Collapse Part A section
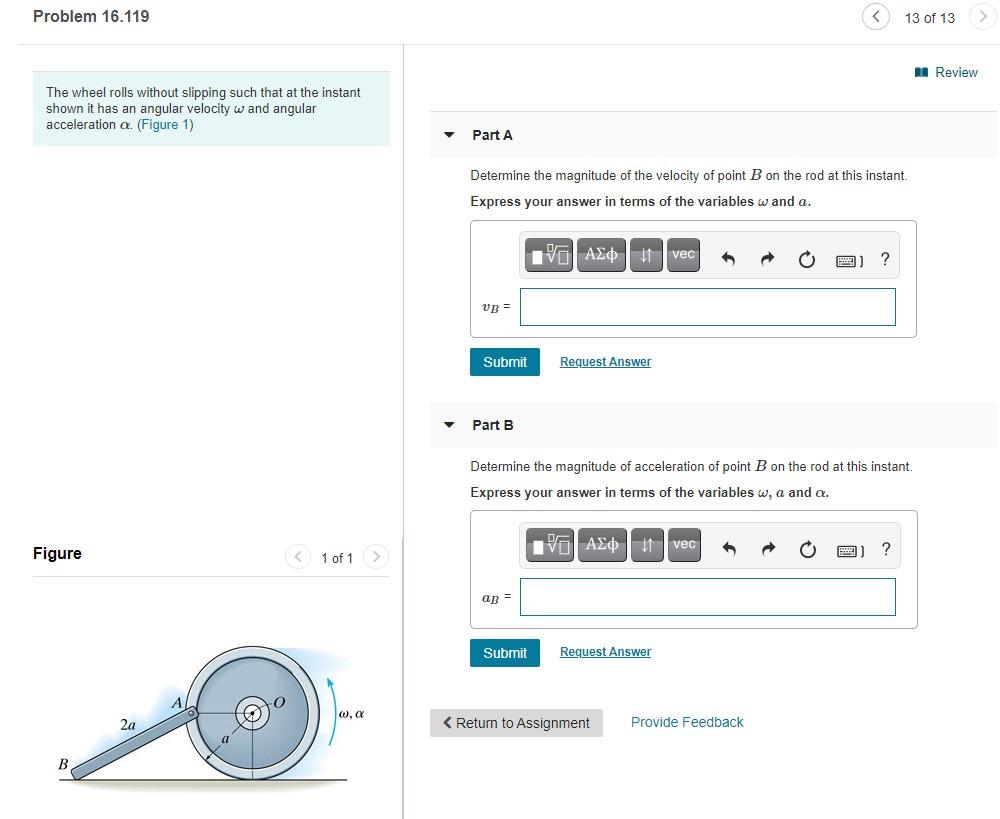 pyautogui.click(x=449, y=135)
